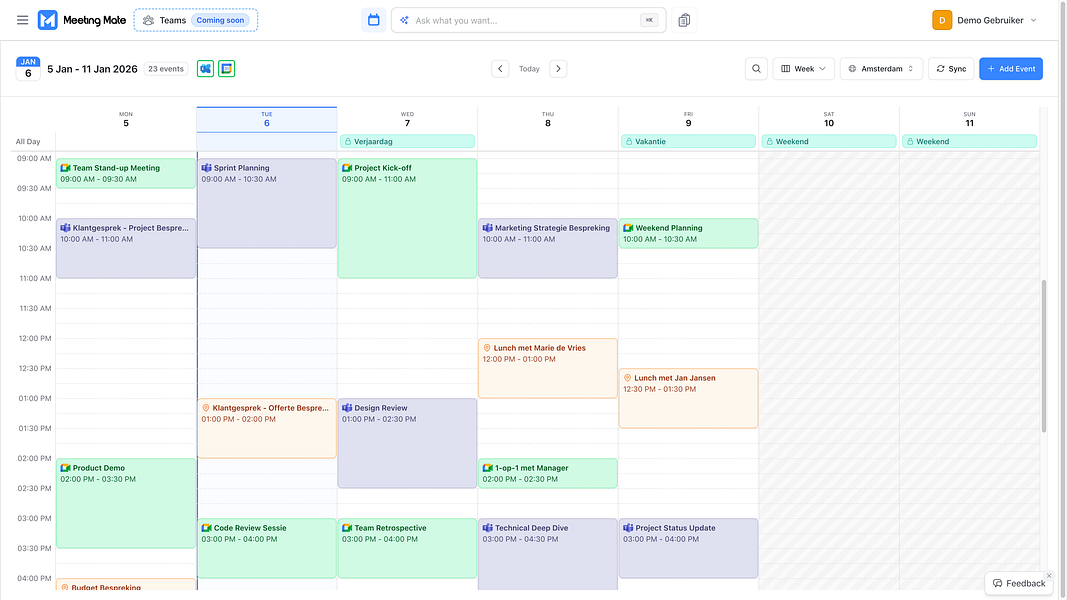This screenshot has width=1067, height=600.
Task: Open the Weekend Planning event
Action: point(689,233)
